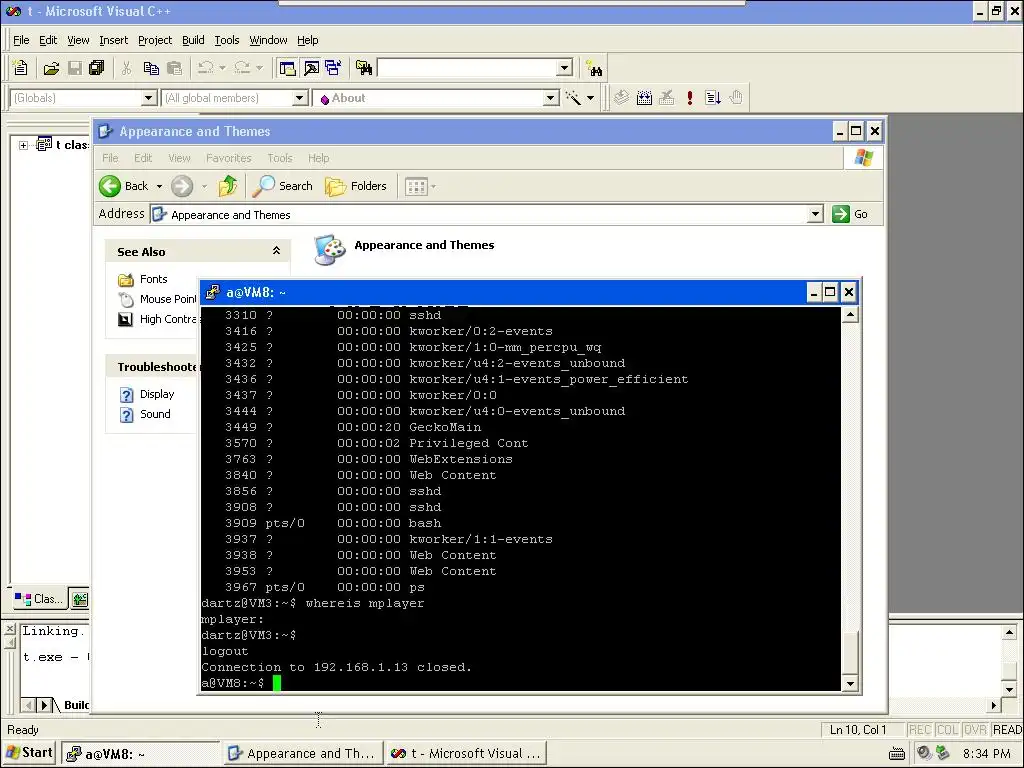The width and height of the screenshot is (1024, 768).
Task: Click the green Up folder icon
Action: point(228,186)
